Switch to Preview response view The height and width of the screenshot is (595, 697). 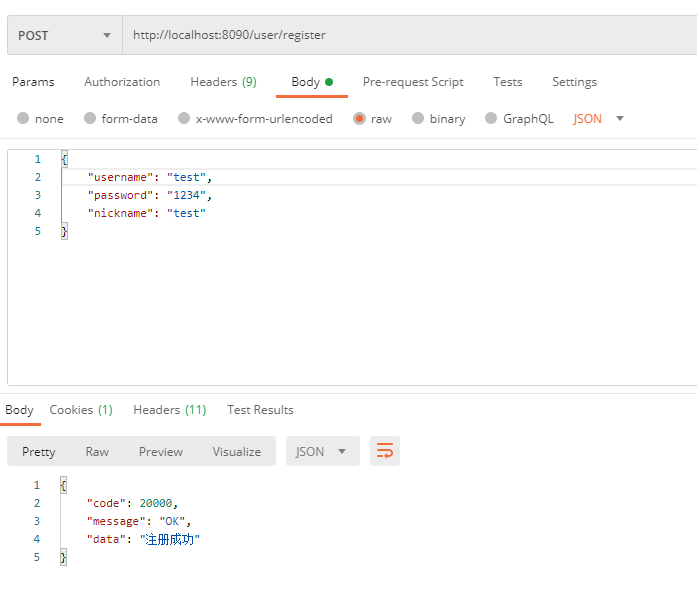click(x=161, y=452)
